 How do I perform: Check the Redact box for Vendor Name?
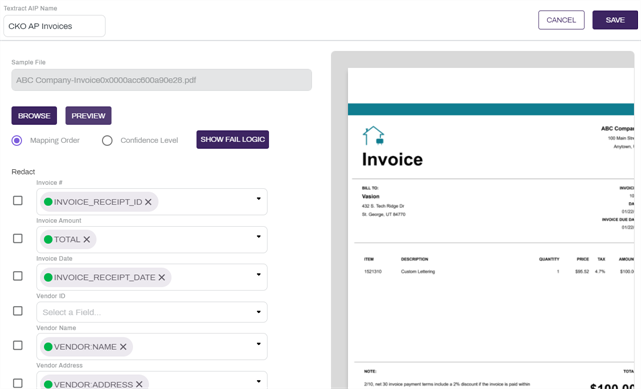click(18, 346)
